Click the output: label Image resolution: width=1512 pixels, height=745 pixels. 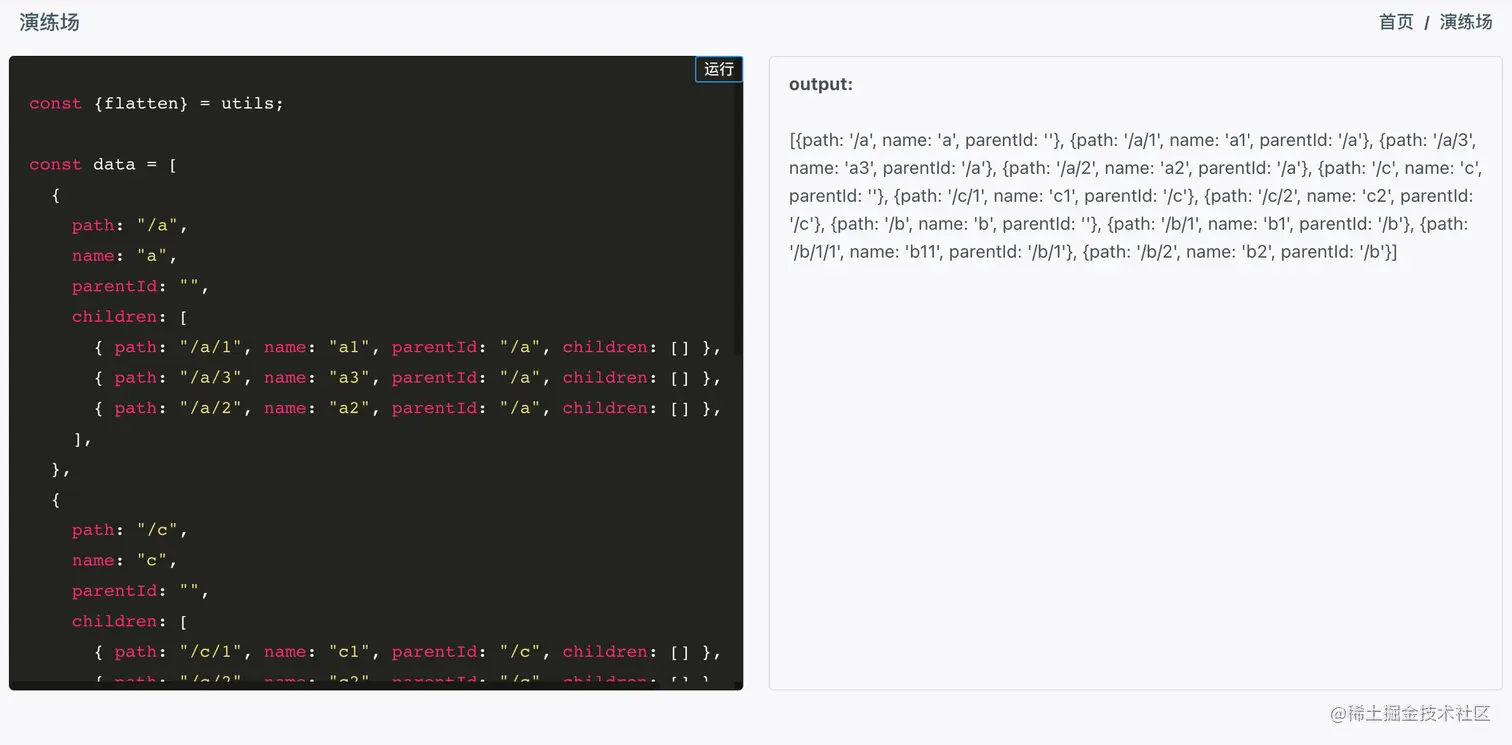820,85
